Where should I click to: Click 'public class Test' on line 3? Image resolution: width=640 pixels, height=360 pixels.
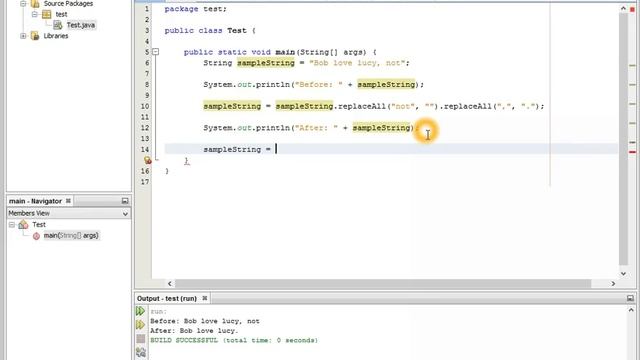pos(205,31)
